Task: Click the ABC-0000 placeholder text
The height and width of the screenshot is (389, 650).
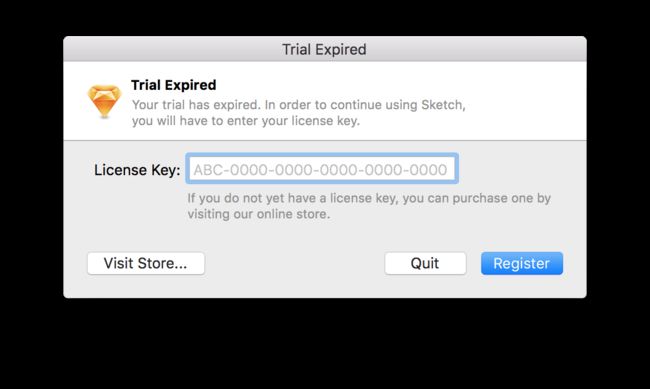Action: 320,170
